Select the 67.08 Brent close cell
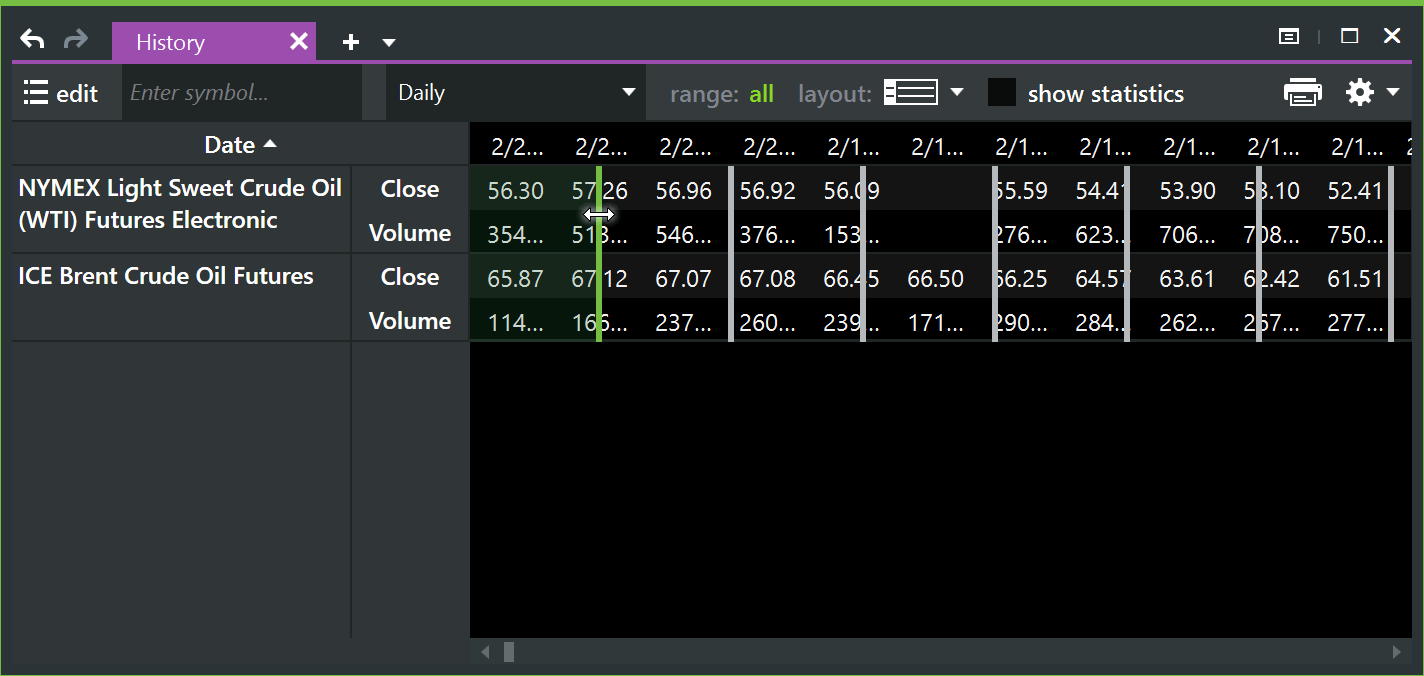The image size is (1424, 676). (x=768, y=278)
